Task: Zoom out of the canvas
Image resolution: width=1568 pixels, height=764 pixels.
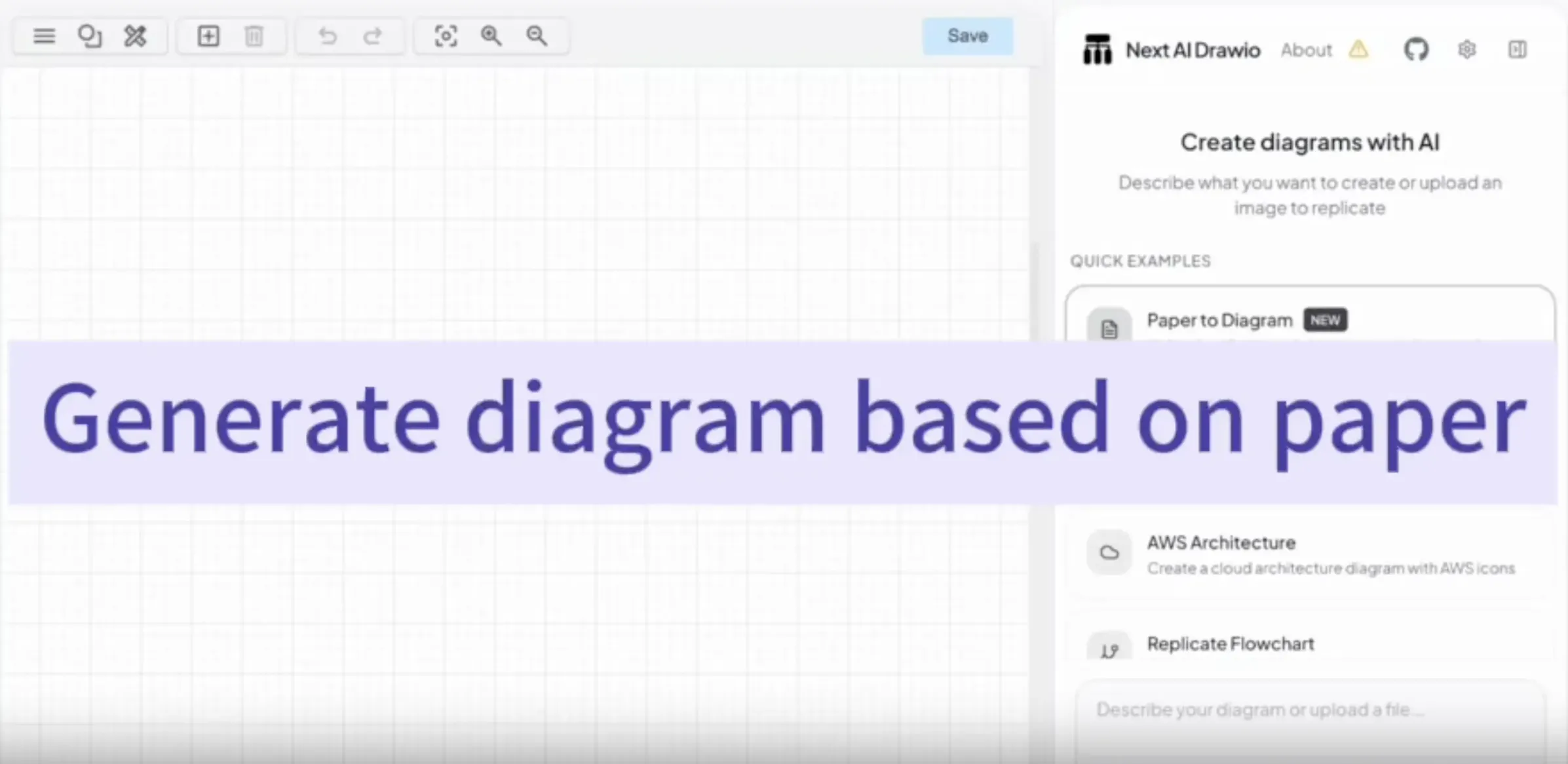Action: [536, 36]
